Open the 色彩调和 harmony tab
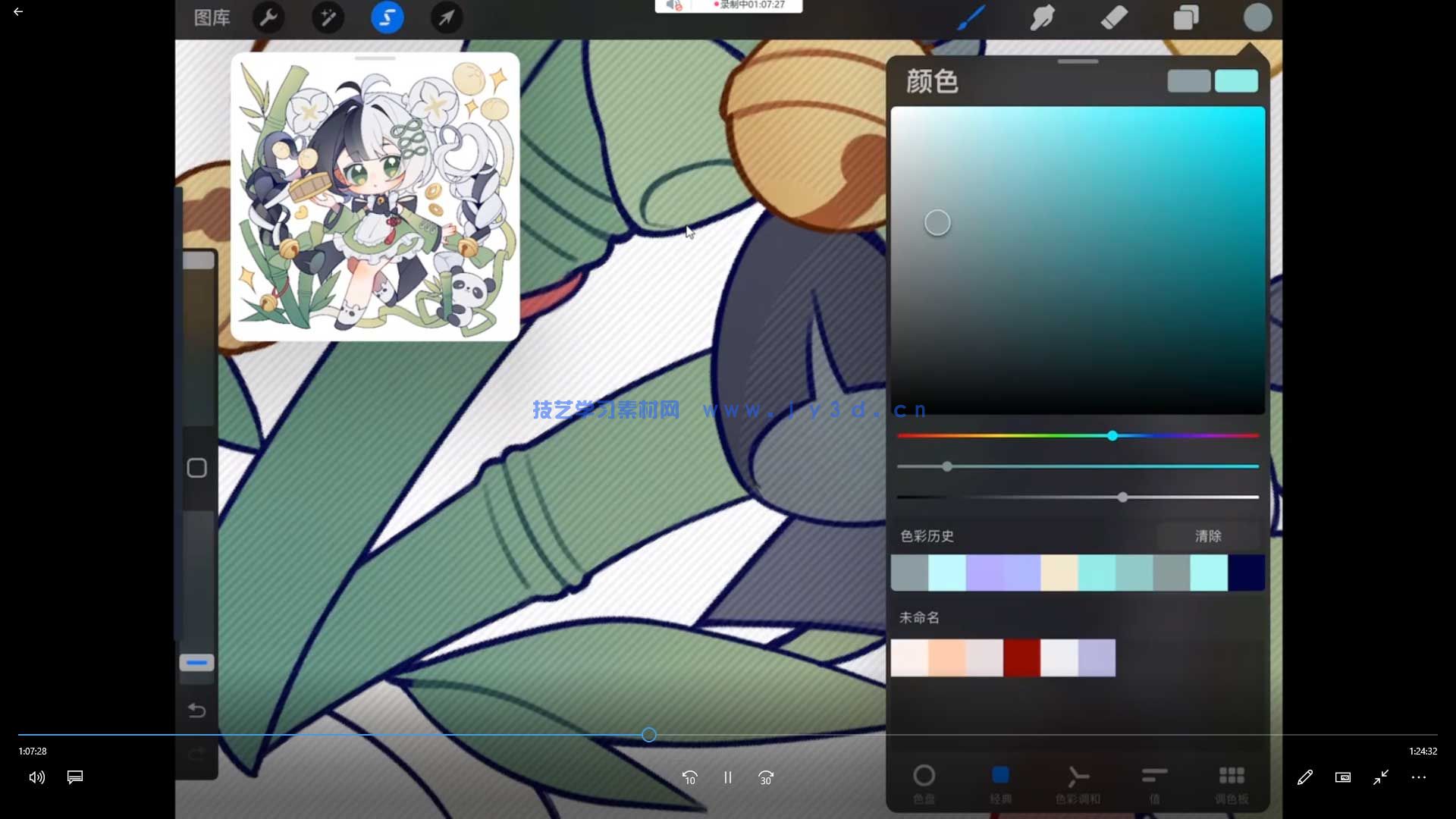 click(x=1078, y=783)
